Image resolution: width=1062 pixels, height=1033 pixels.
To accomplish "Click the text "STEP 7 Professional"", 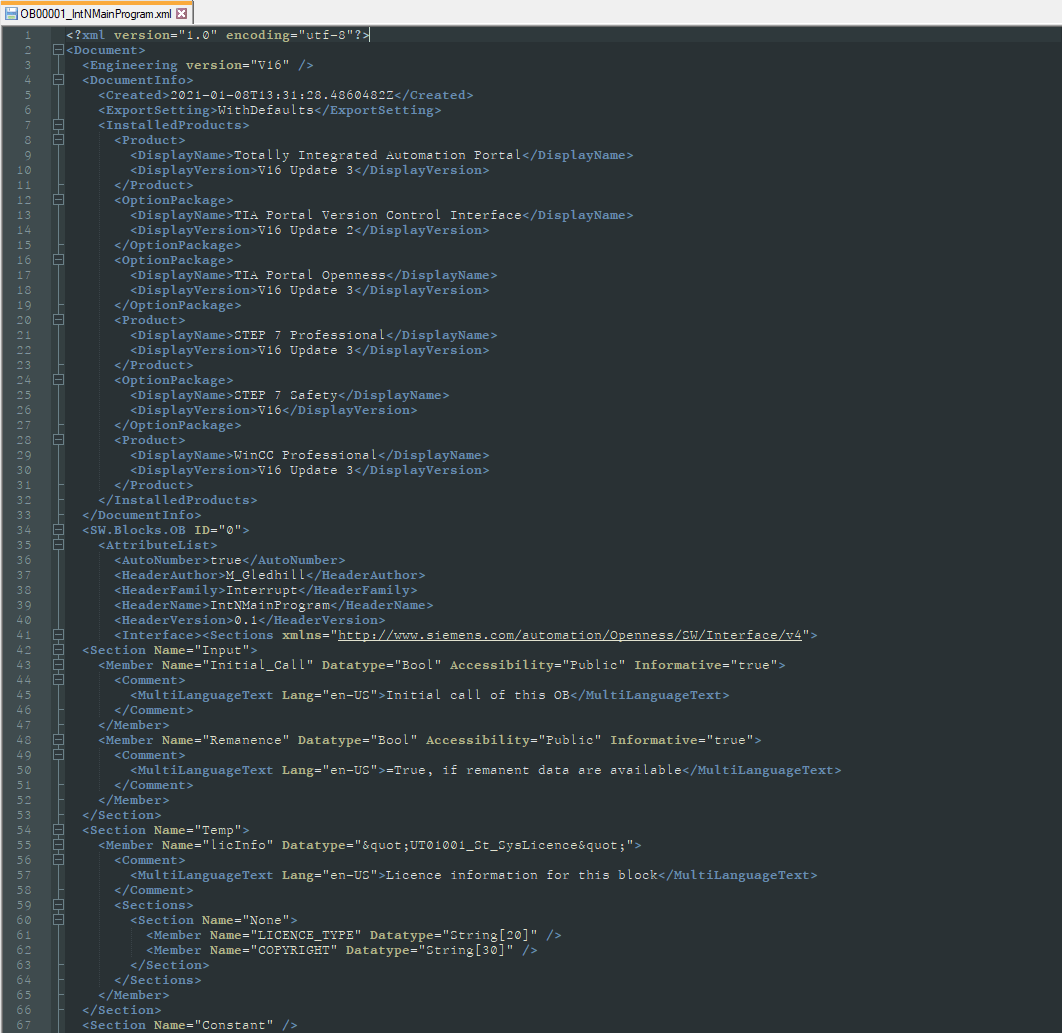I will click(310, 335).
